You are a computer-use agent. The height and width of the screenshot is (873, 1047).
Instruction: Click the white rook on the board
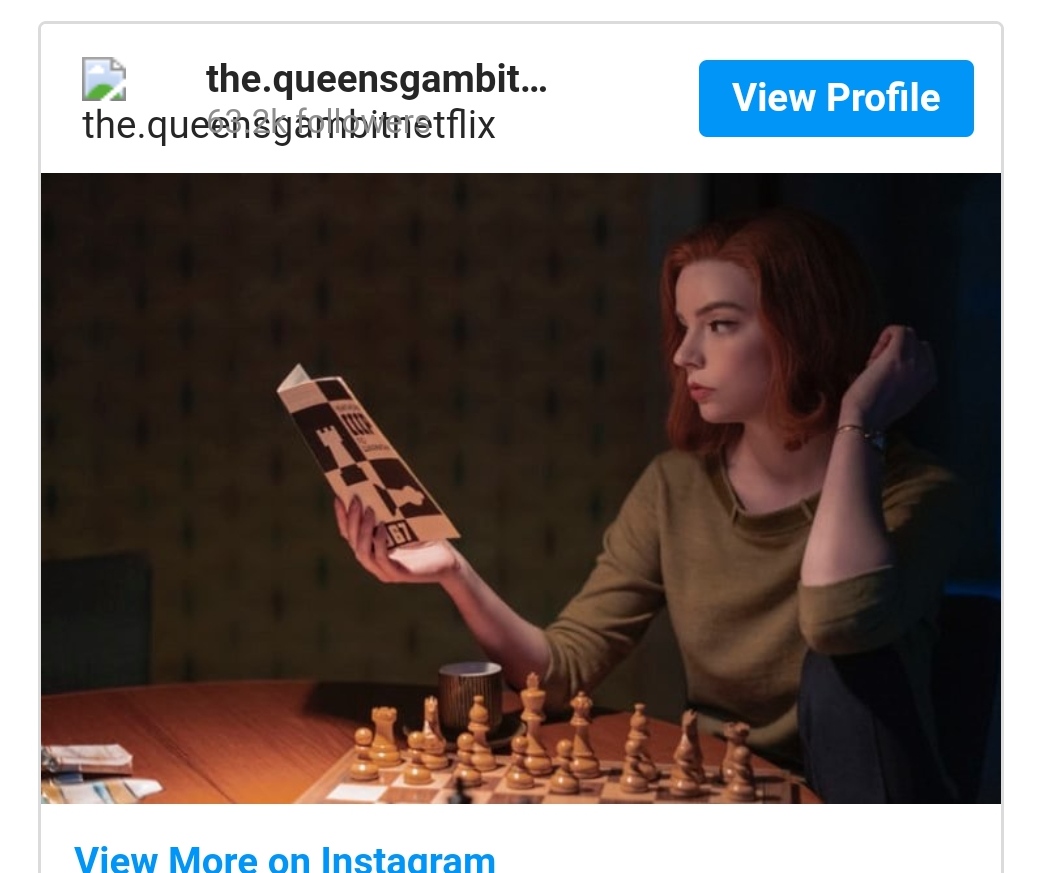pyautogui.click(x=385, y=735)
